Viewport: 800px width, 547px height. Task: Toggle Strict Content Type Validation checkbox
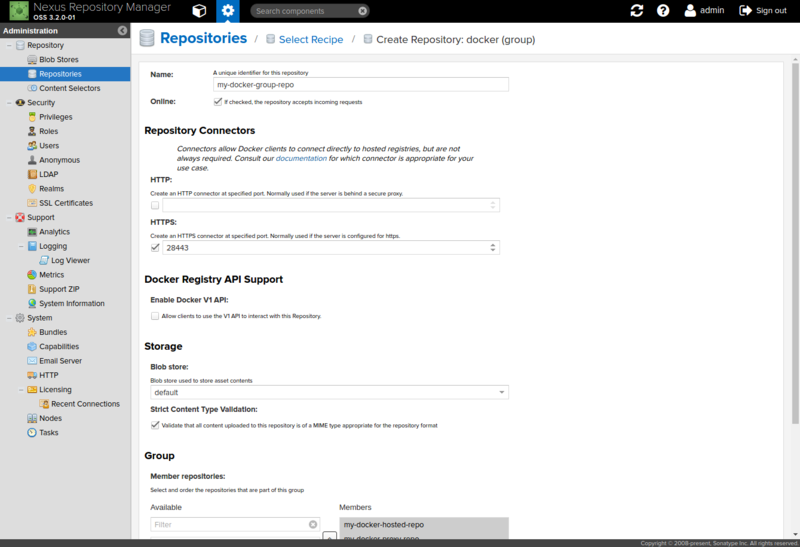tap(155, 425)
